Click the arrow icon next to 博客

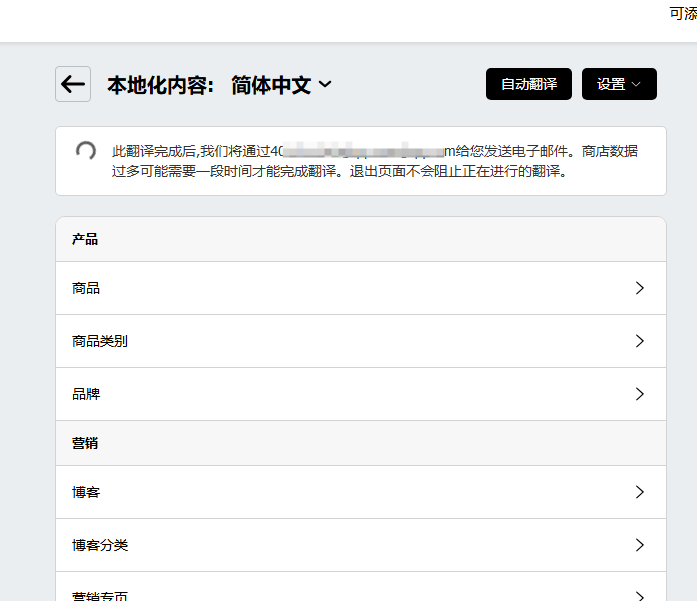pyautogui.click(x=640, y=492)
